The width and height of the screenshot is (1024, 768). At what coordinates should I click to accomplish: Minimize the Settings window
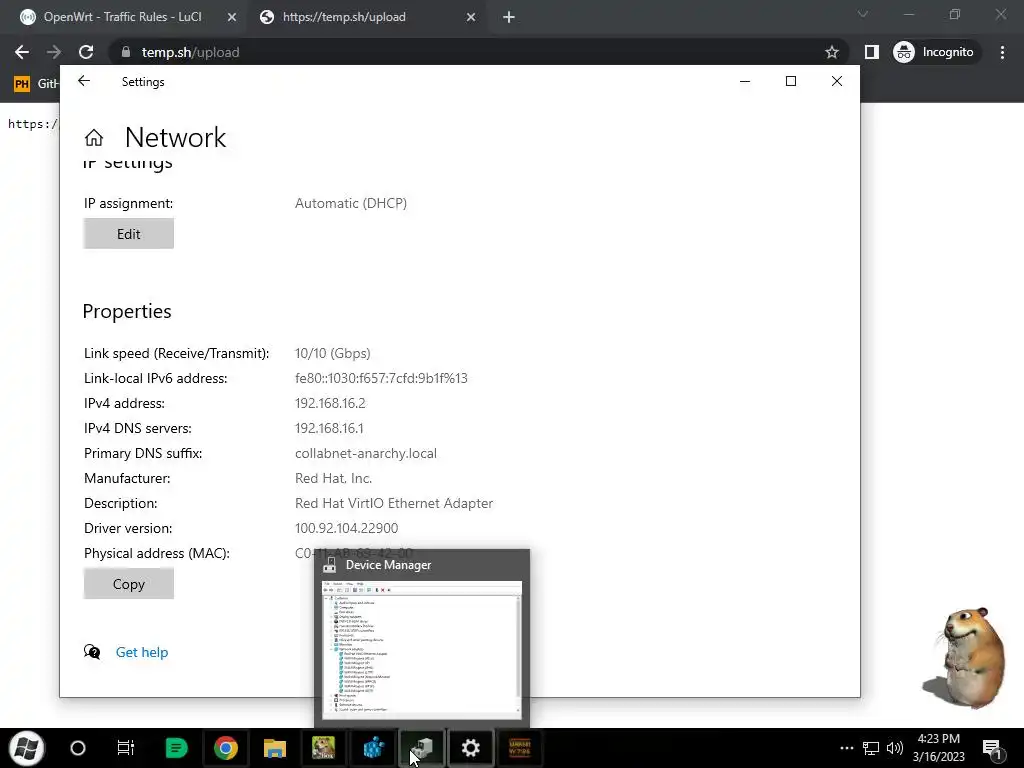point(745,81)
